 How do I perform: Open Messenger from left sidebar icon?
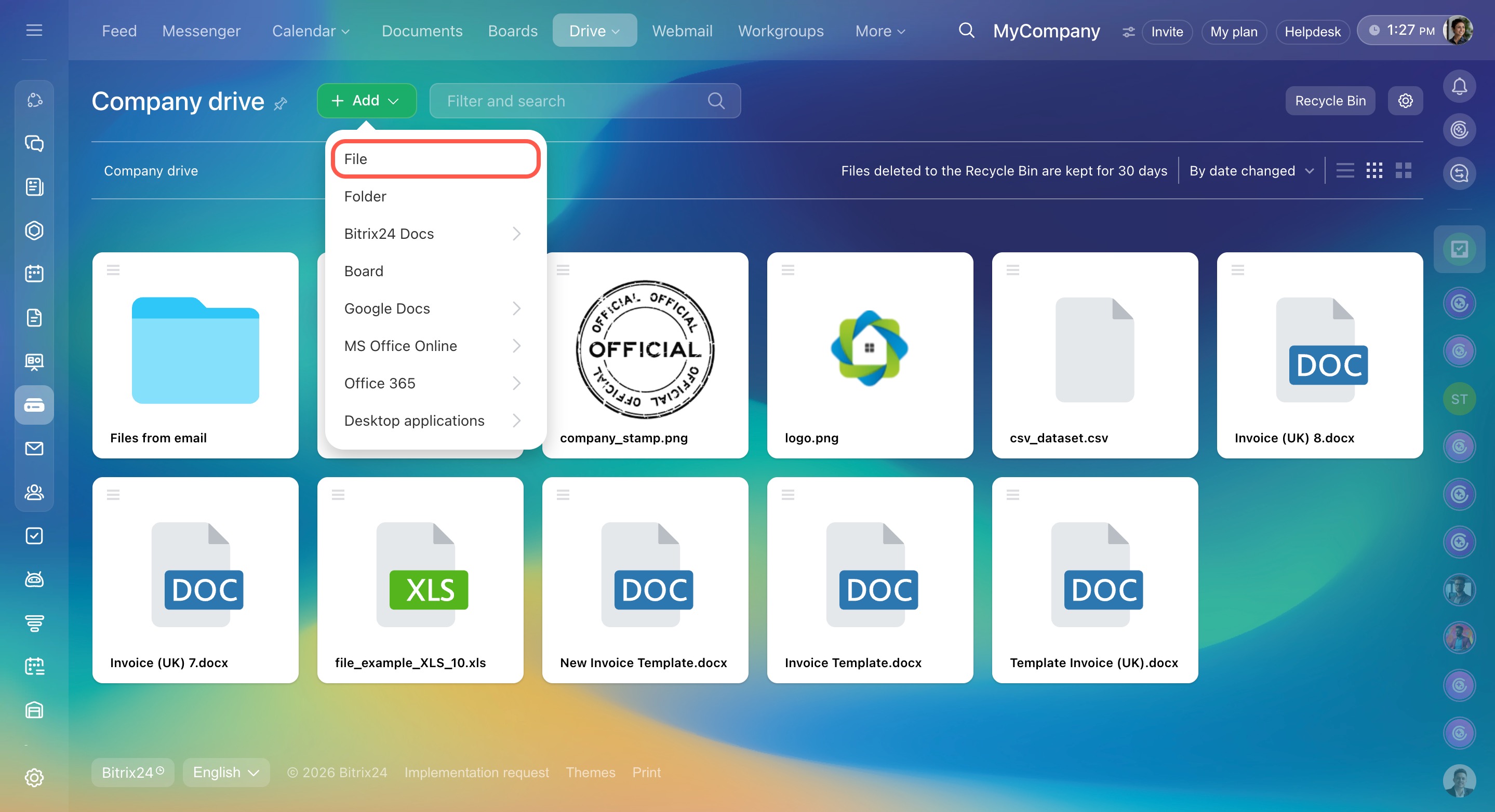pyautogui.click(x=34, y=143)
